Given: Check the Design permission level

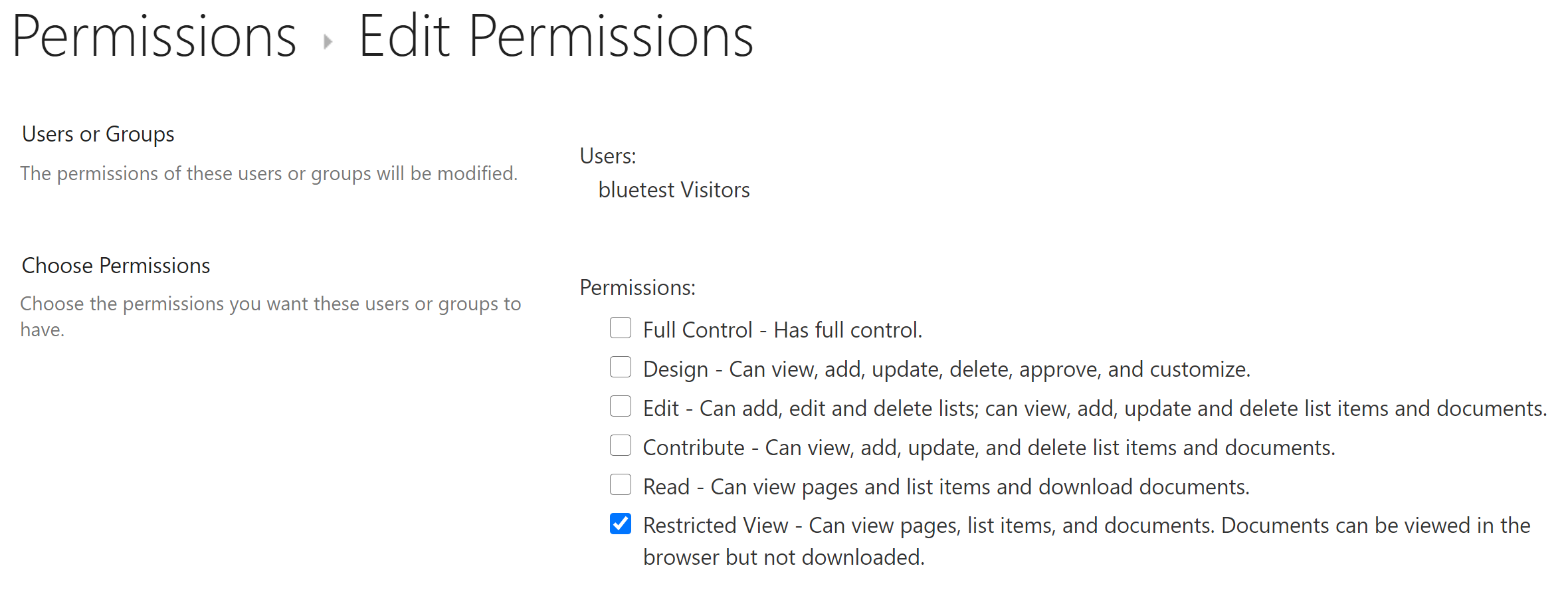Looking at the screenshot, I should pos(620,367).
